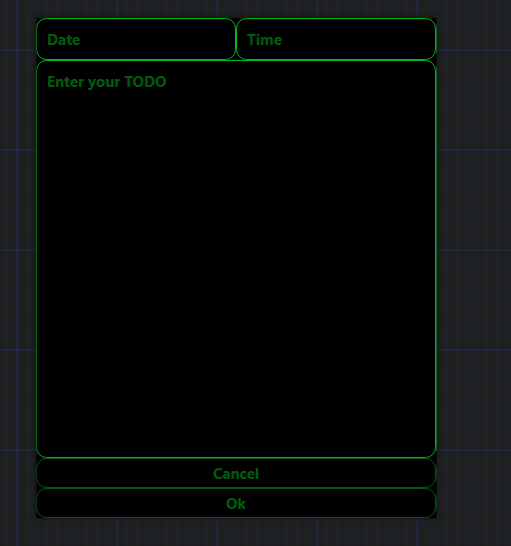Screen dimensions: 511x546
Task: Select the Time placeholder text
Action: [x=264, y=40]
